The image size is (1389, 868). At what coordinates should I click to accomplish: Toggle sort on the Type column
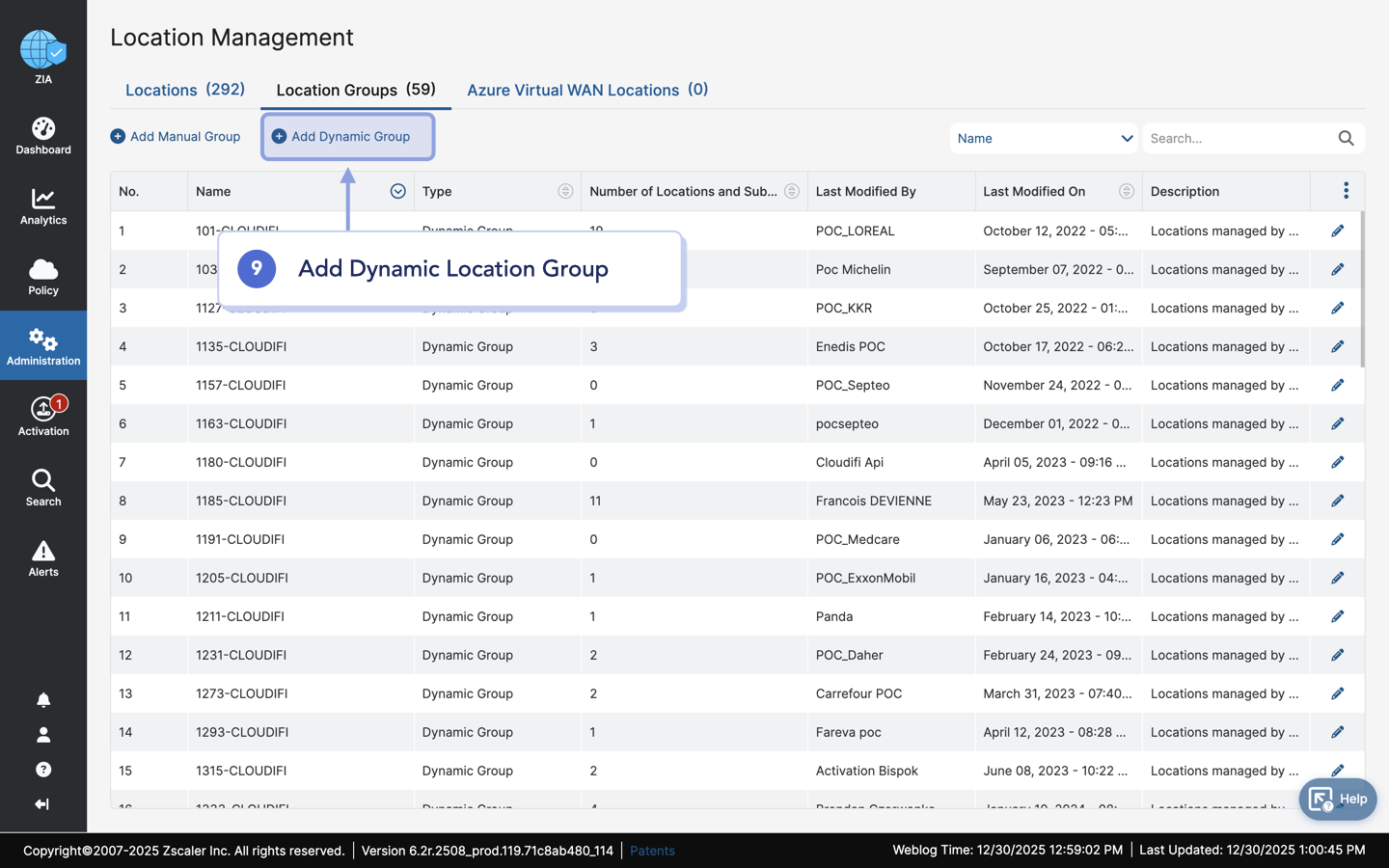coord(565,191)
